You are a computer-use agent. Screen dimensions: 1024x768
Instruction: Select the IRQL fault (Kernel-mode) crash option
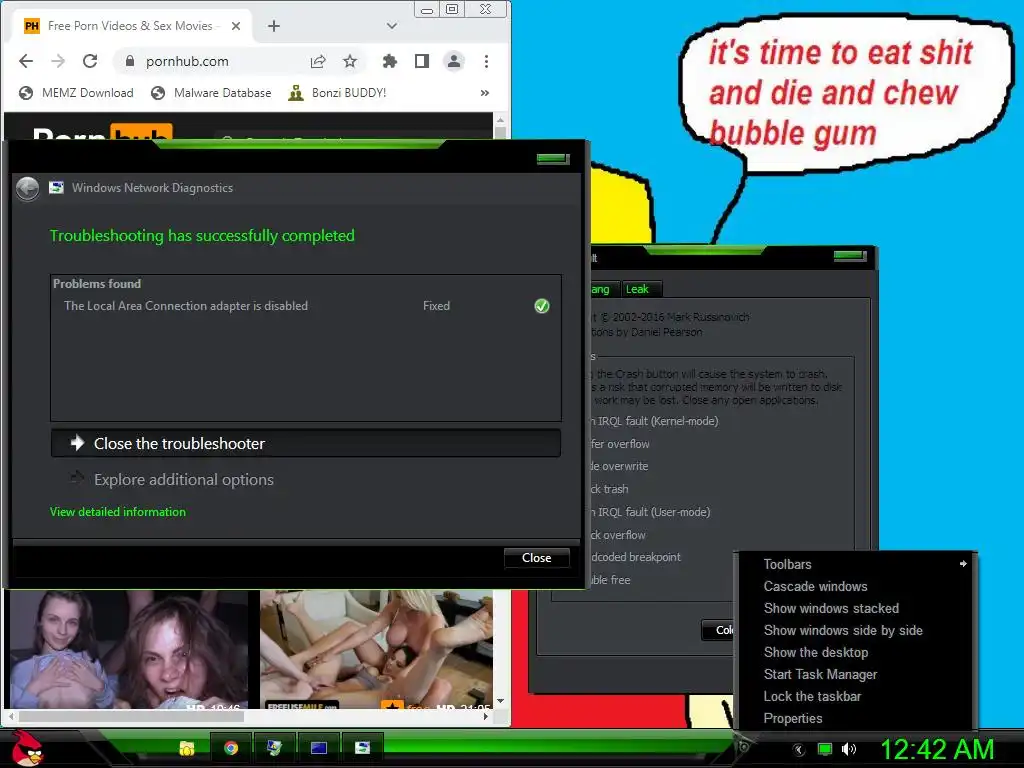click(654, 421)
